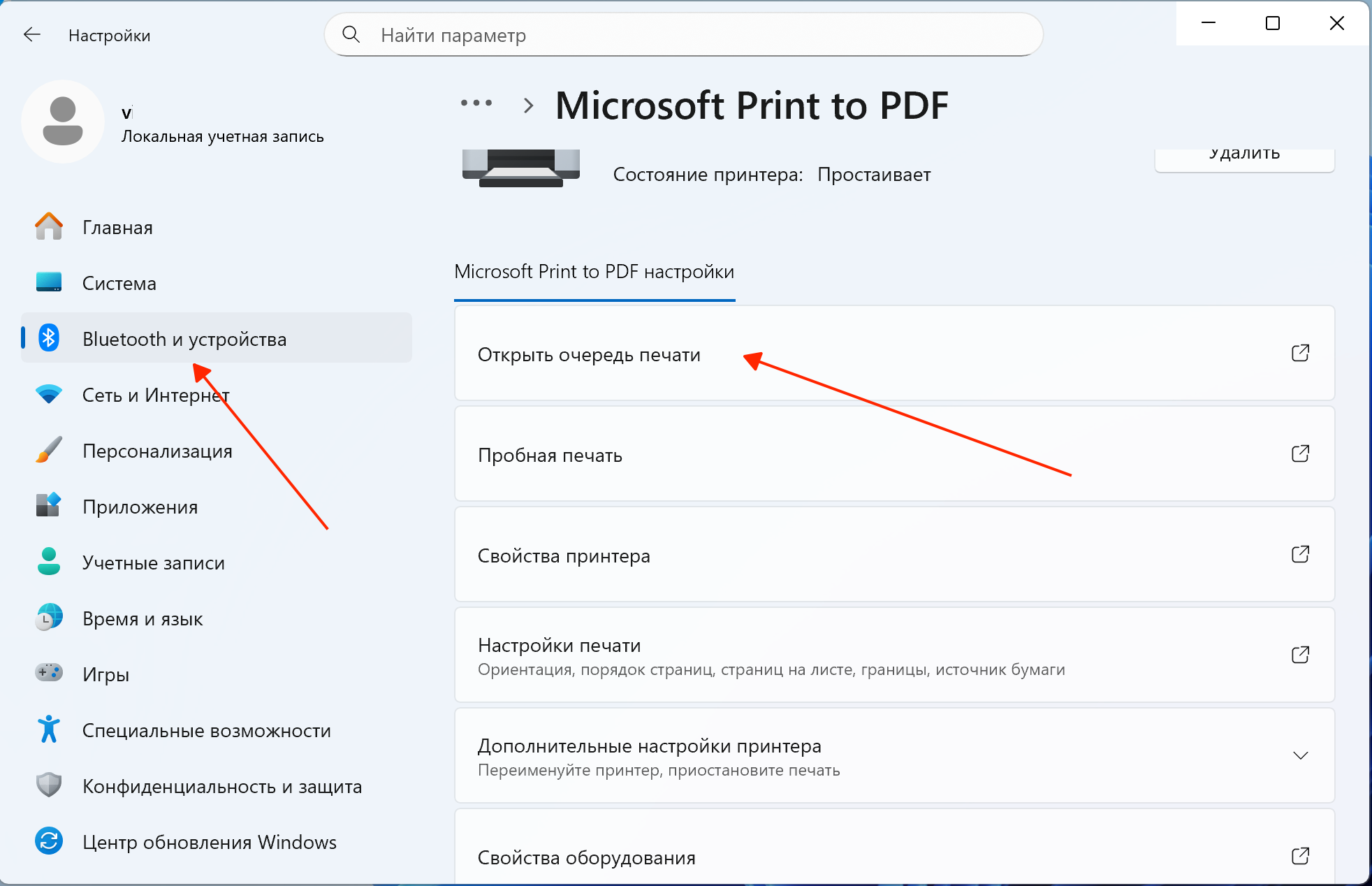Image resolution: width=1372 pixels, height=886 pixels.
Task: Open Конфиденциальность и защита settings
Action: pos(217,786)
